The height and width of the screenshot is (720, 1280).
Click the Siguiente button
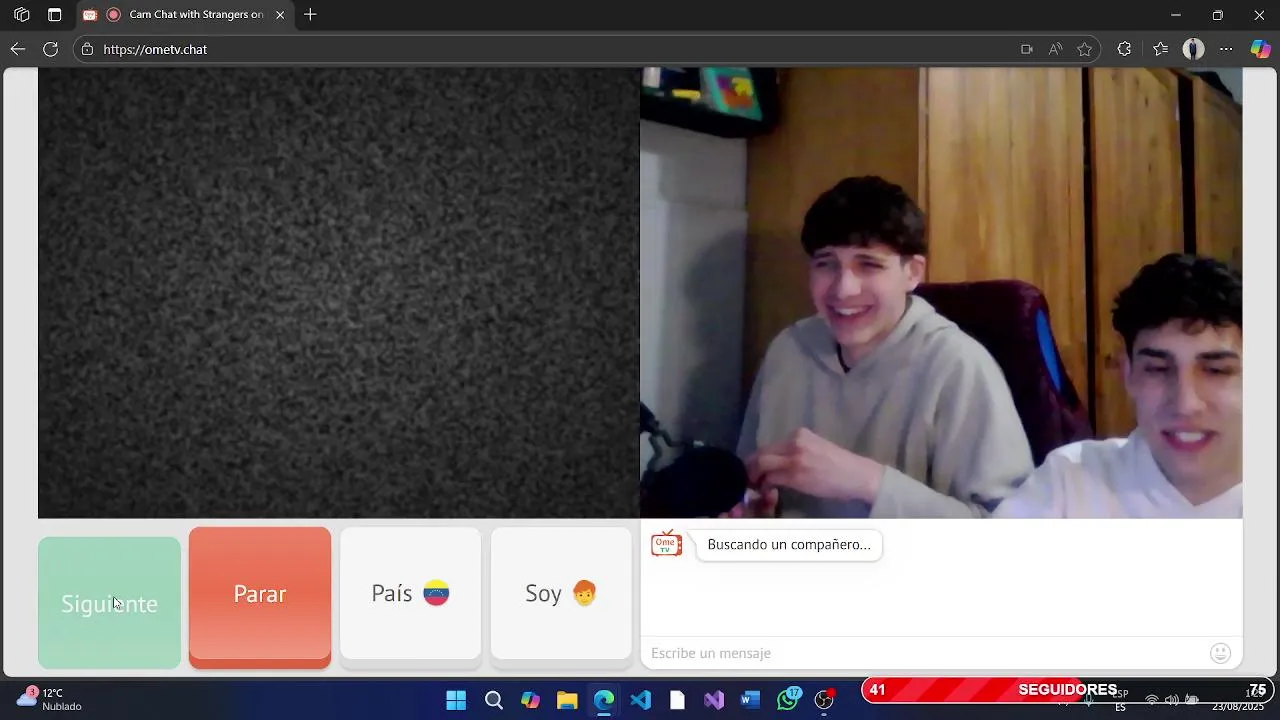click(x=109, y=603)
